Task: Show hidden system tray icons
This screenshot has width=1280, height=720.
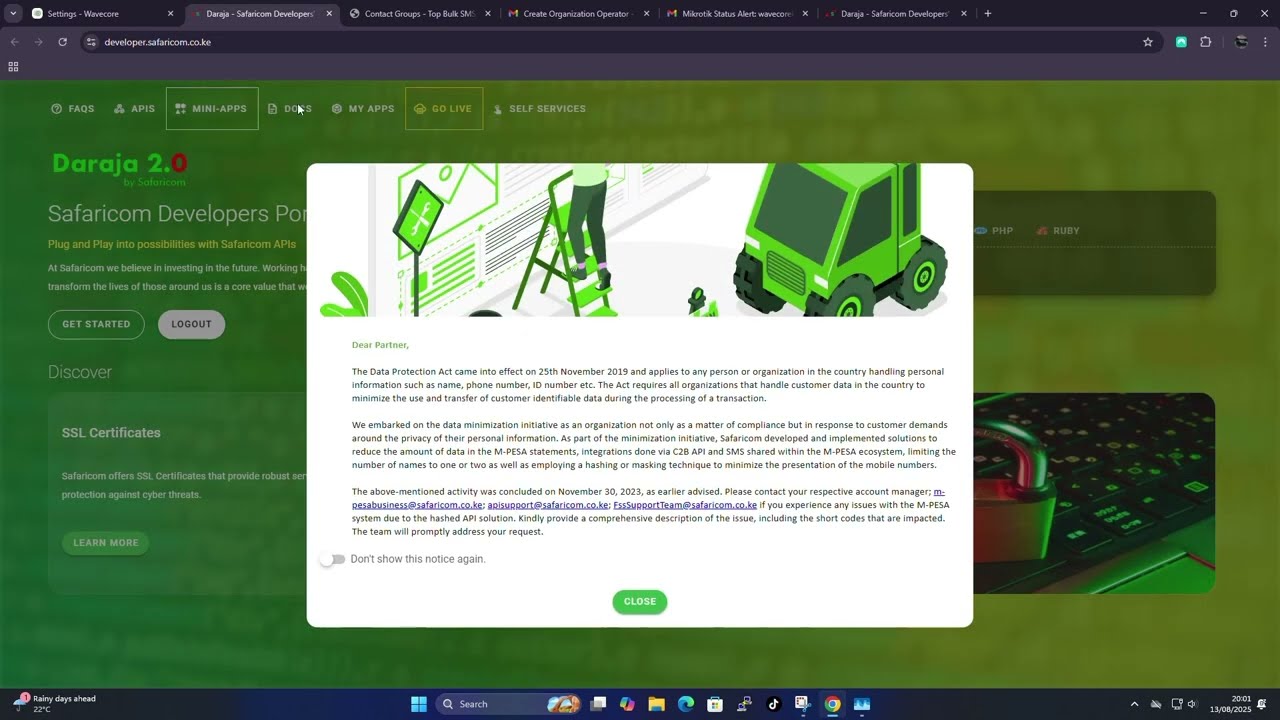Action: 1134,704
